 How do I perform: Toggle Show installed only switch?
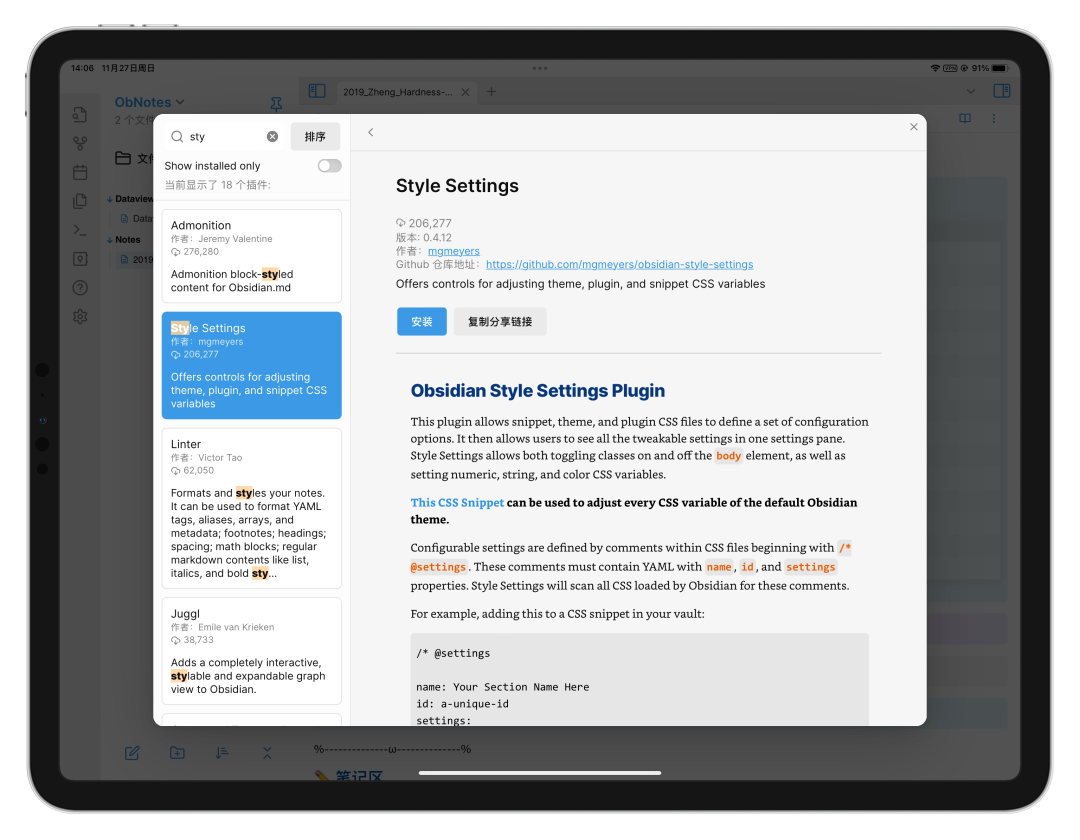coord(329,166)
